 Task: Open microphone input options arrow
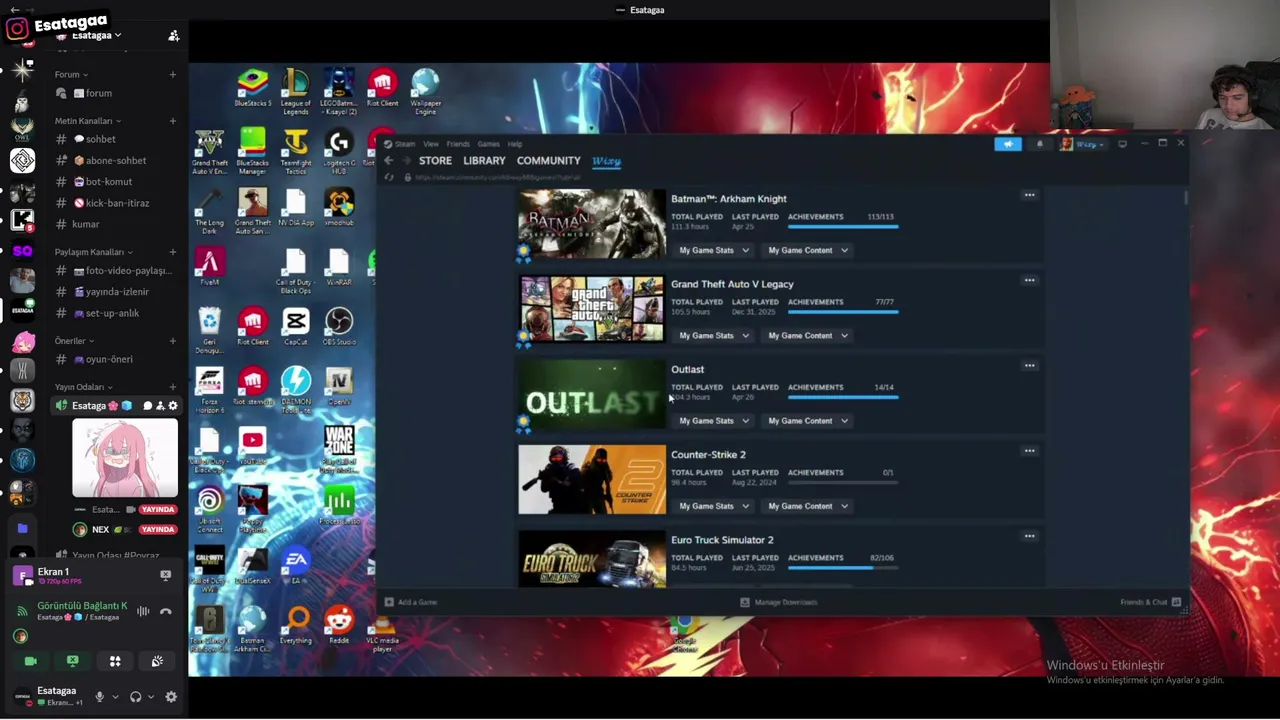[x=115, y=697]
